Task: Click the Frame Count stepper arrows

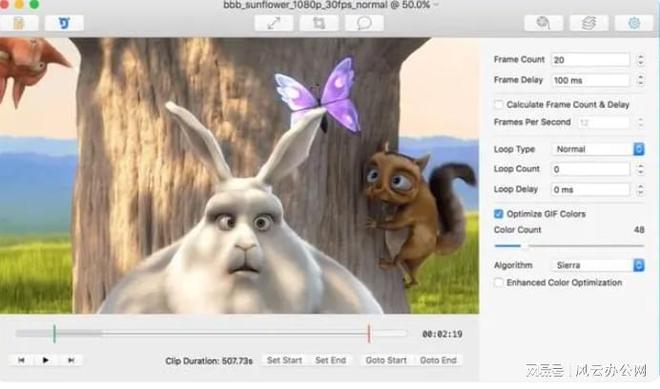Action: 640,60
